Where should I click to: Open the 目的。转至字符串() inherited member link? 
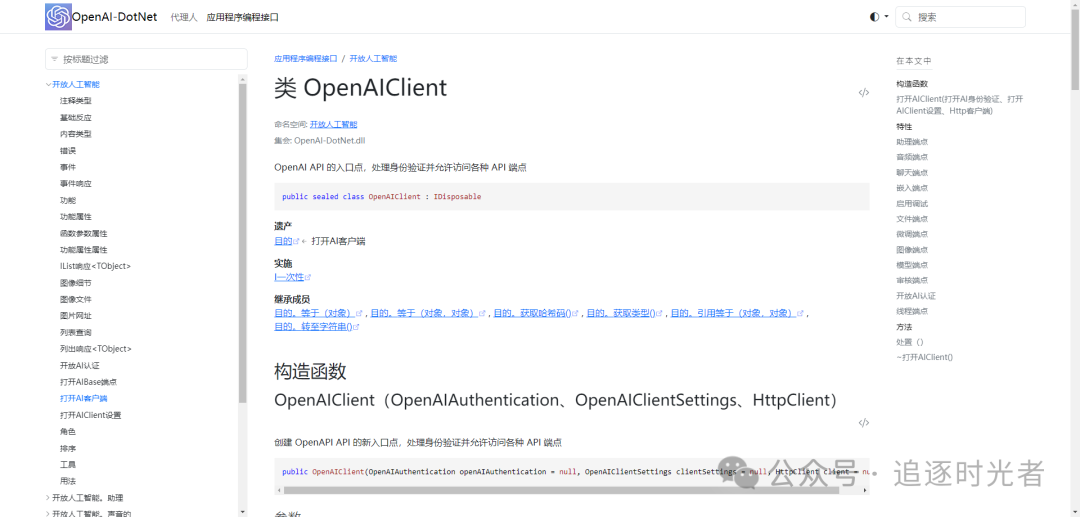tap(313, 326)
